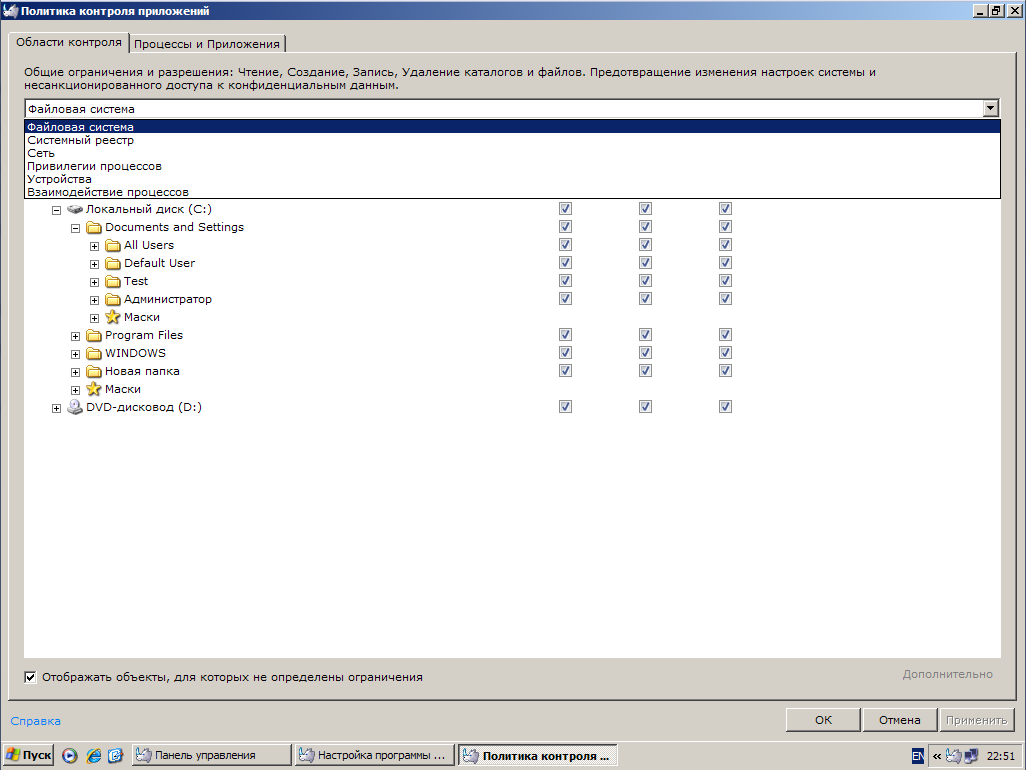Screen dimensions: 1026x770
Task: Click the antivirus tray icon beside the chevron
Action: (953, 756)
